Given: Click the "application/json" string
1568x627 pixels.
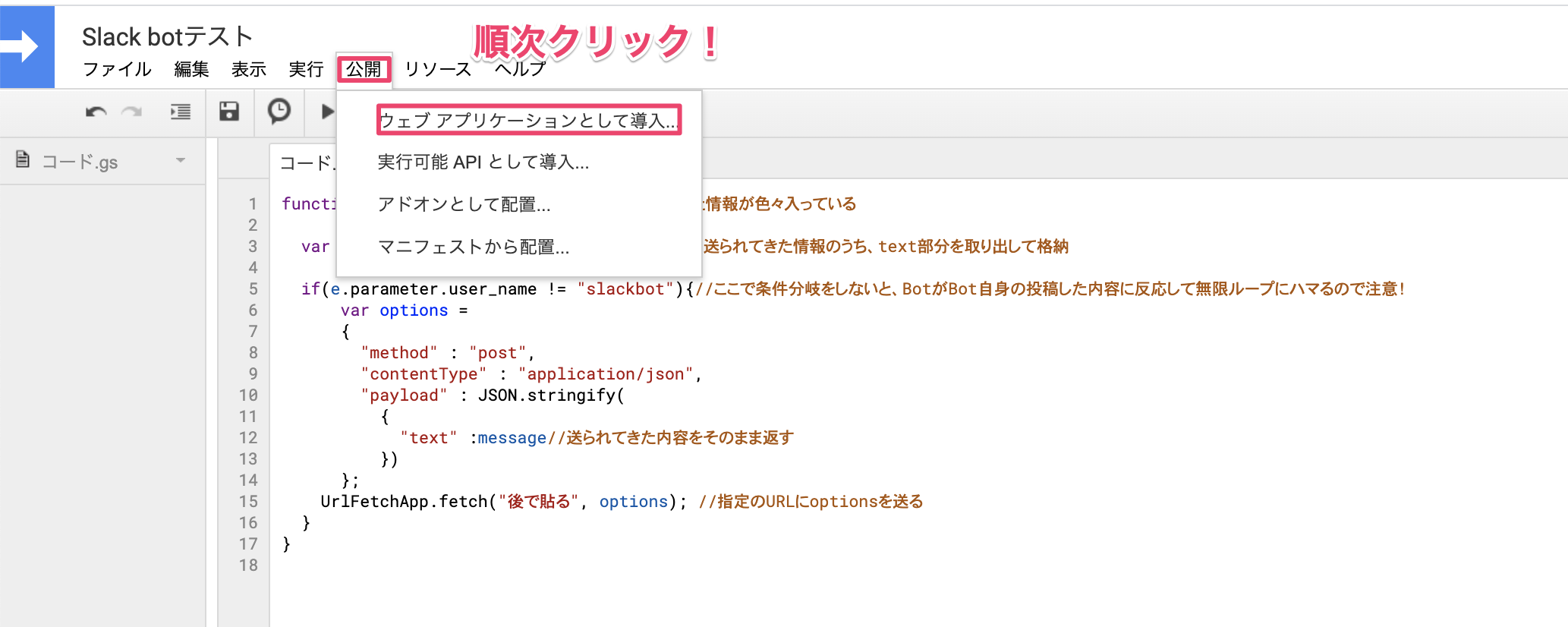Looking at the screenshot, I should pyautogui.click(x=606, y=374).
